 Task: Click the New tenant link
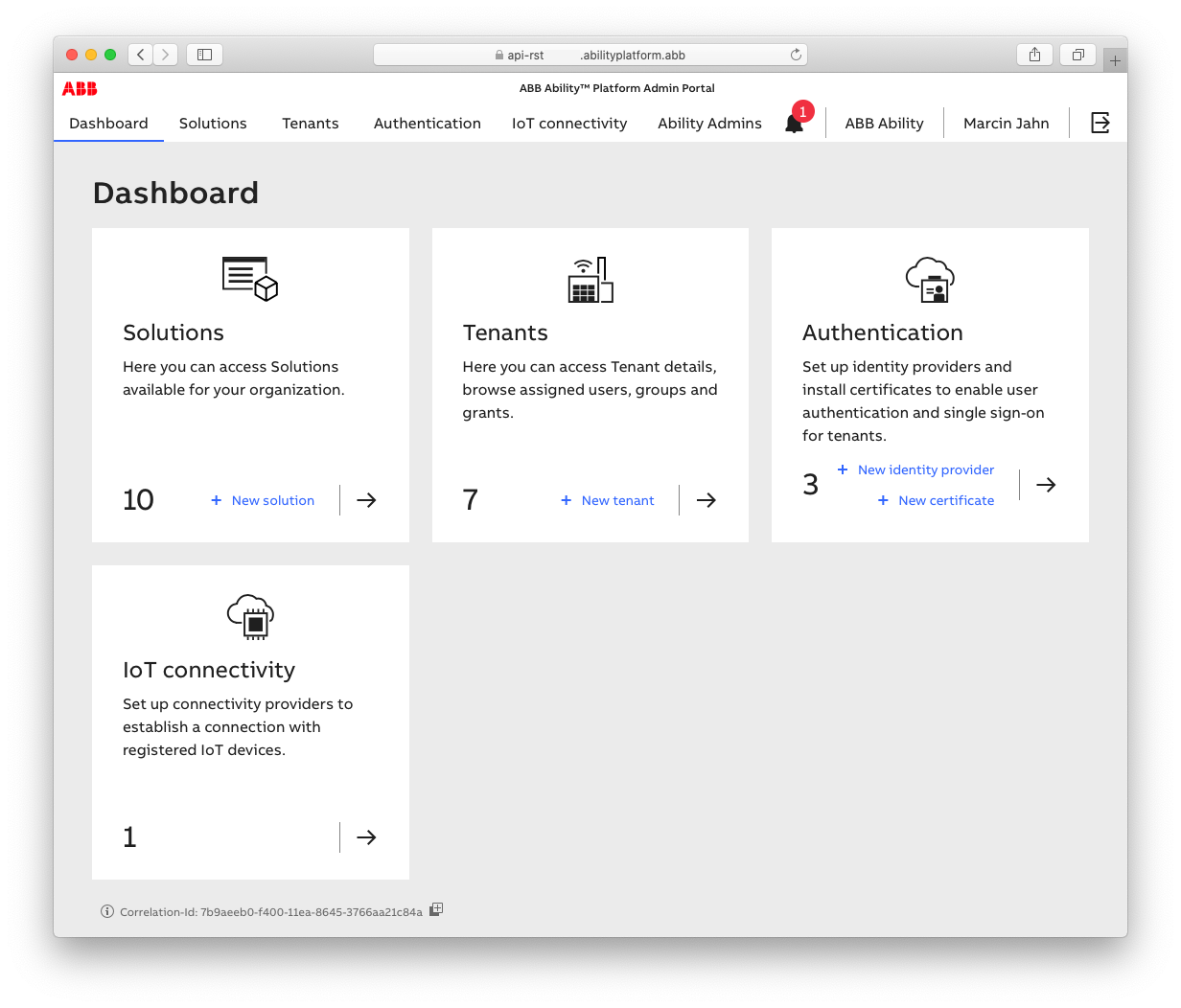point(608,500)
